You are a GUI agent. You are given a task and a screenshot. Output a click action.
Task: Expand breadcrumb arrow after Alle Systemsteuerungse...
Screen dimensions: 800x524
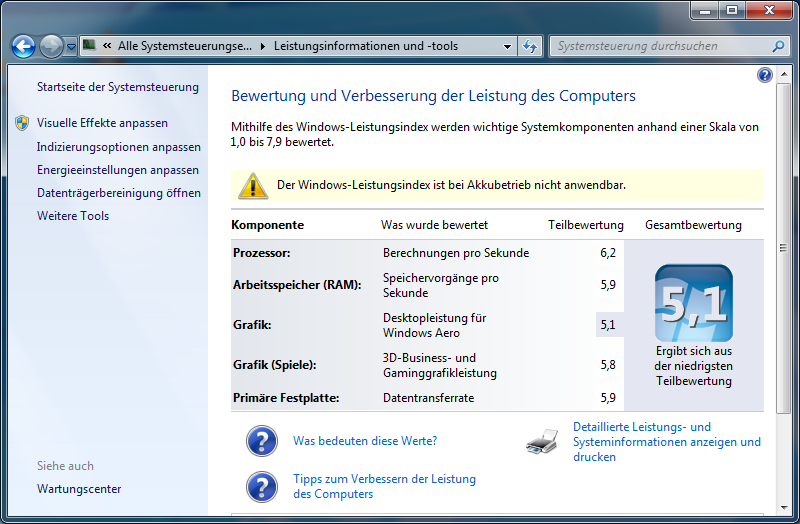[263, 46]
